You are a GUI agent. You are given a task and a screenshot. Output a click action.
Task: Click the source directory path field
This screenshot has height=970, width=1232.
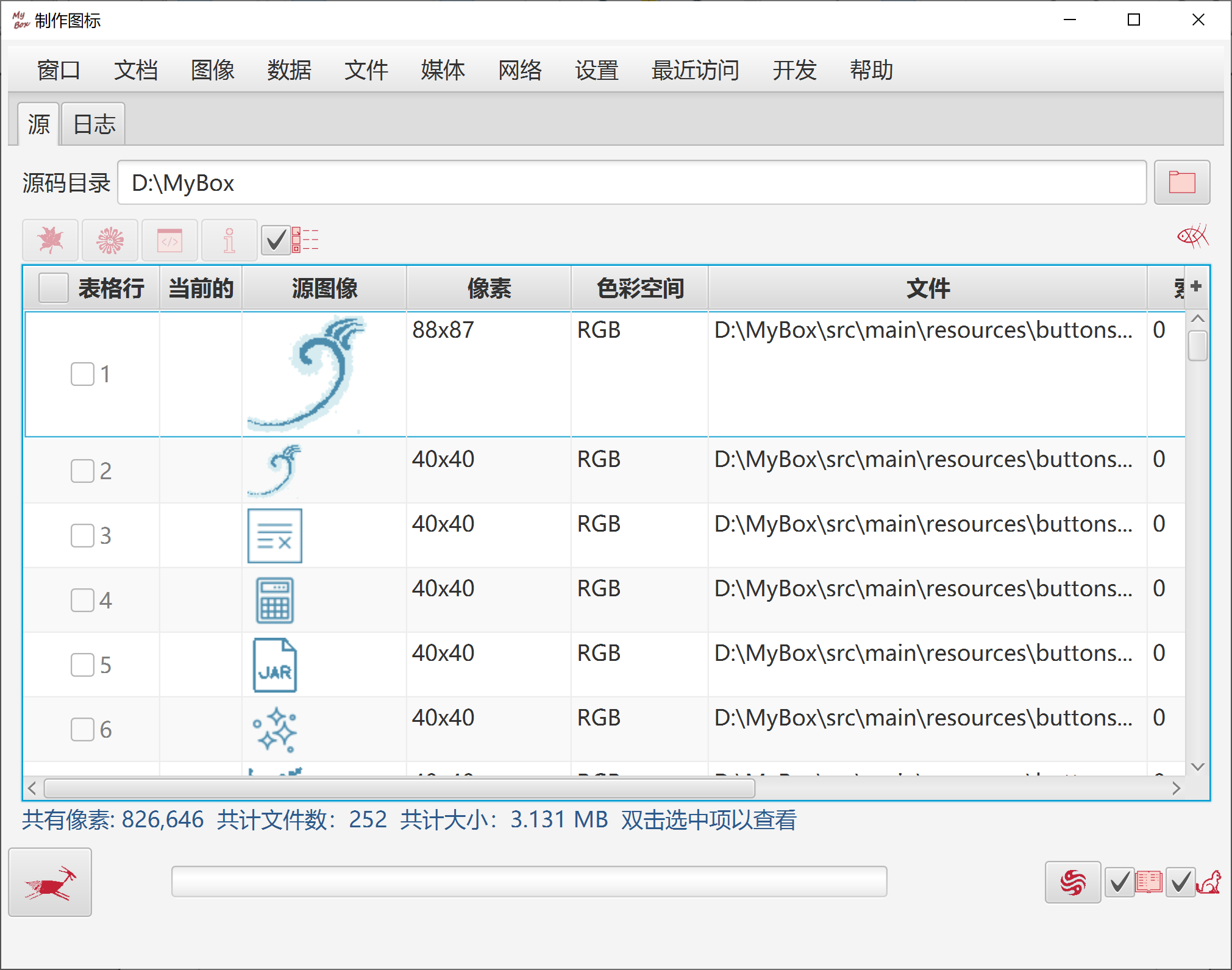[632, 183]
